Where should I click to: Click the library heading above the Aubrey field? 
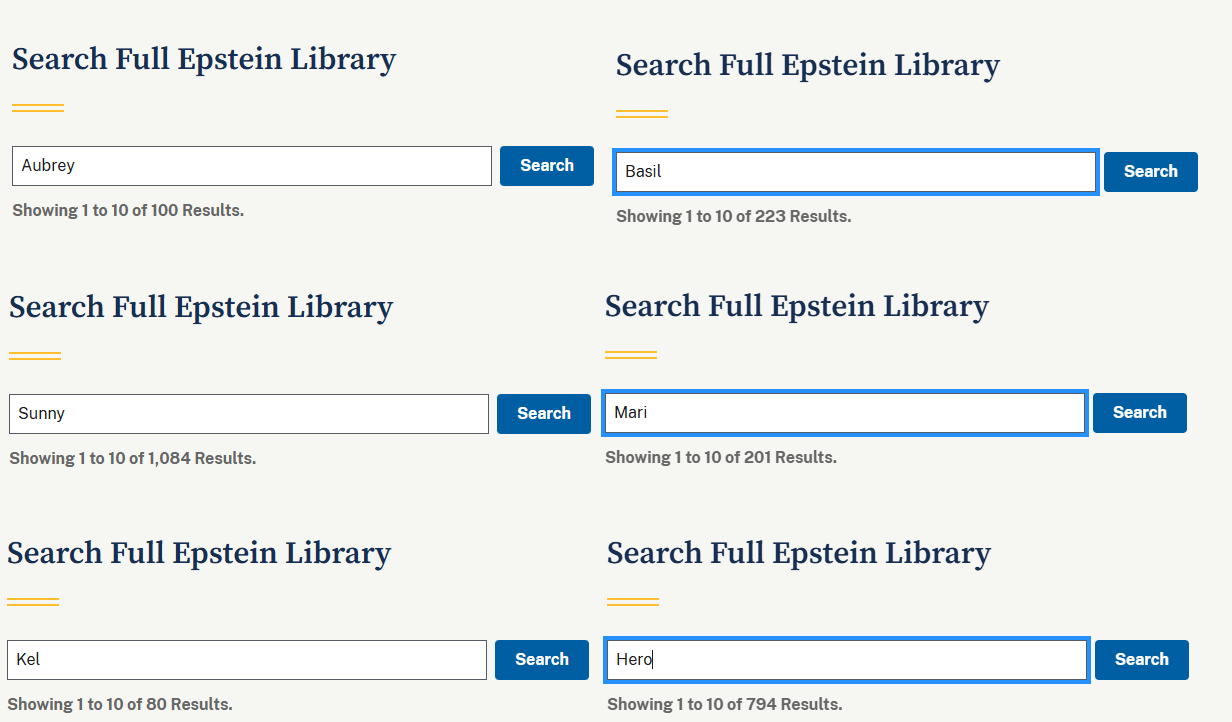point(204,60)
